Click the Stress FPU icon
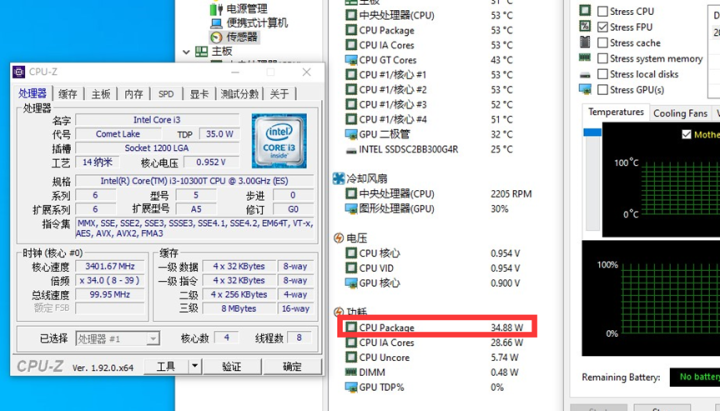 pyautogui.click(x=585, y=26)
